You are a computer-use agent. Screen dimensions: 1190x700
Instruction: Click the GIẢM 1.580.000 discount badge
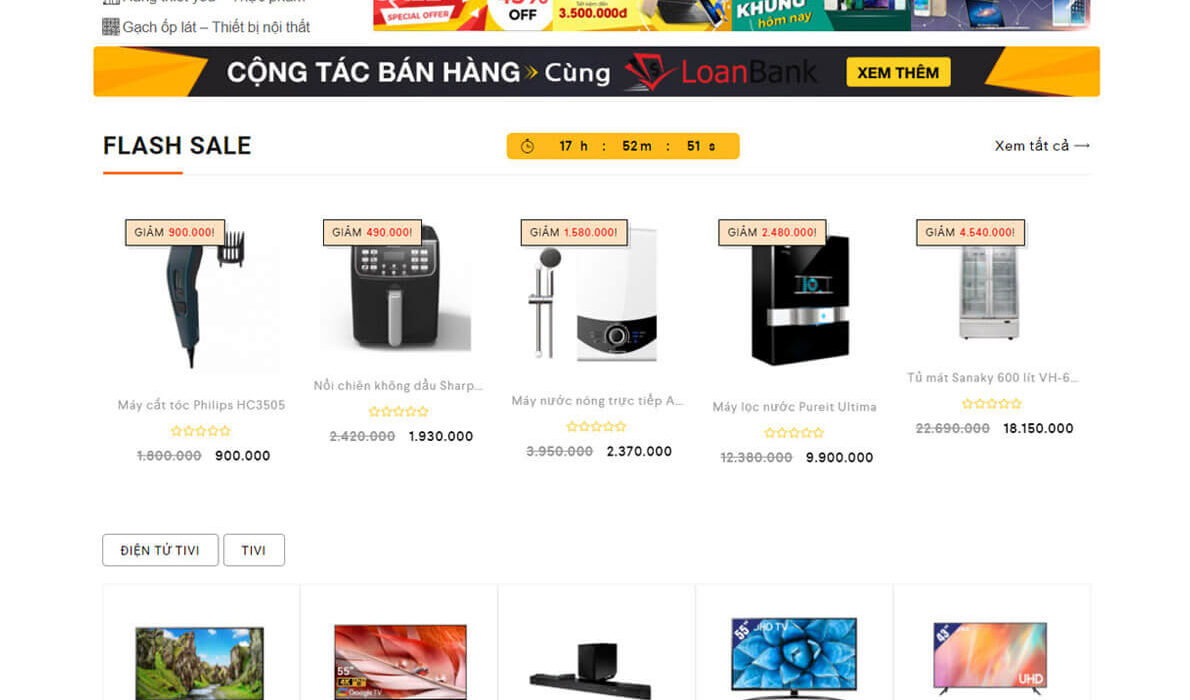click(574, 232)
